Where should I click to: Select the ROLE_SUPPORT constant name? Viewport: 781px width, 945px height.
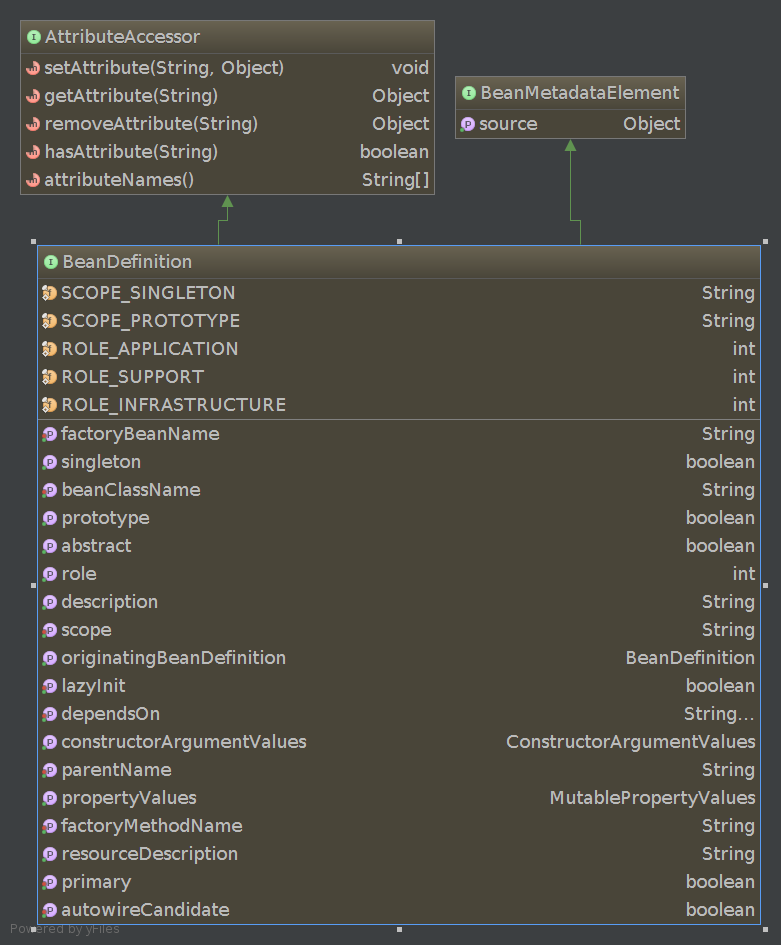point(133,377)
